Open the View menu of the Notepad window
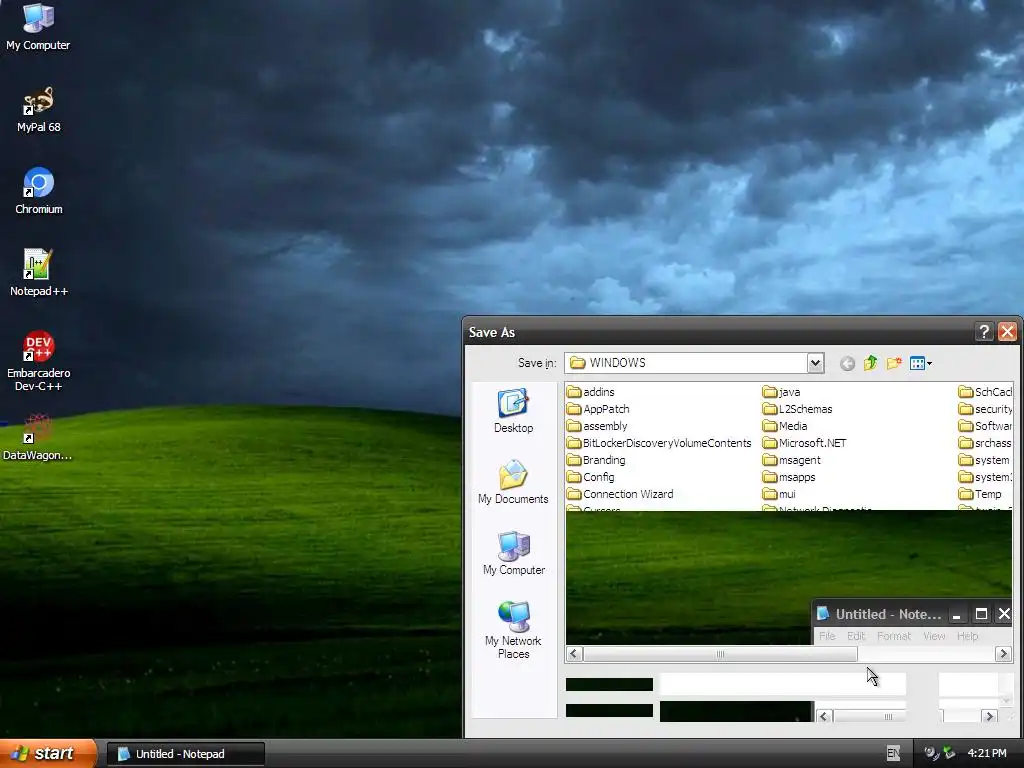 [x=934, y=635]
